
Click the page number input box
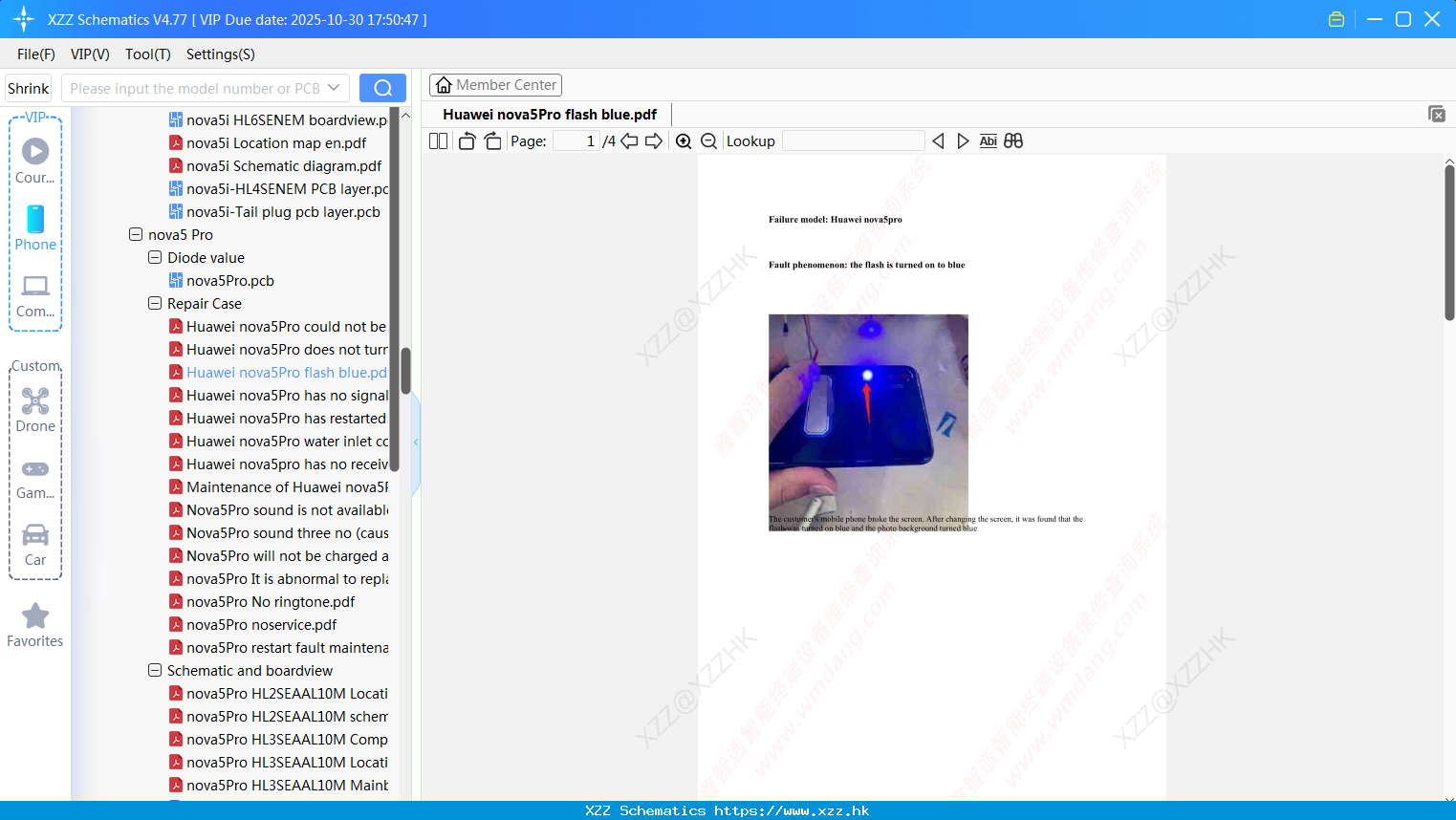point(576,140)
